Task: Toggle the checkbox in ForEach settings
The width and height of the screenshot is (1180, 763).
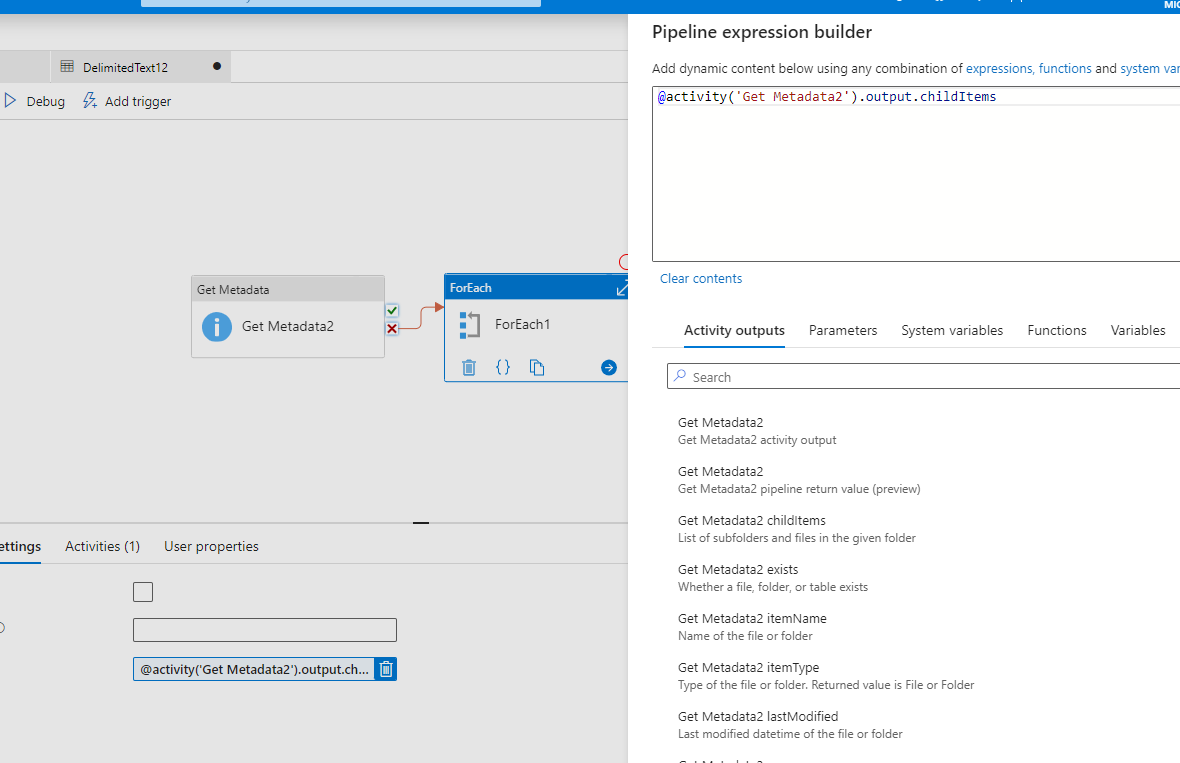Action: [143, 592]
